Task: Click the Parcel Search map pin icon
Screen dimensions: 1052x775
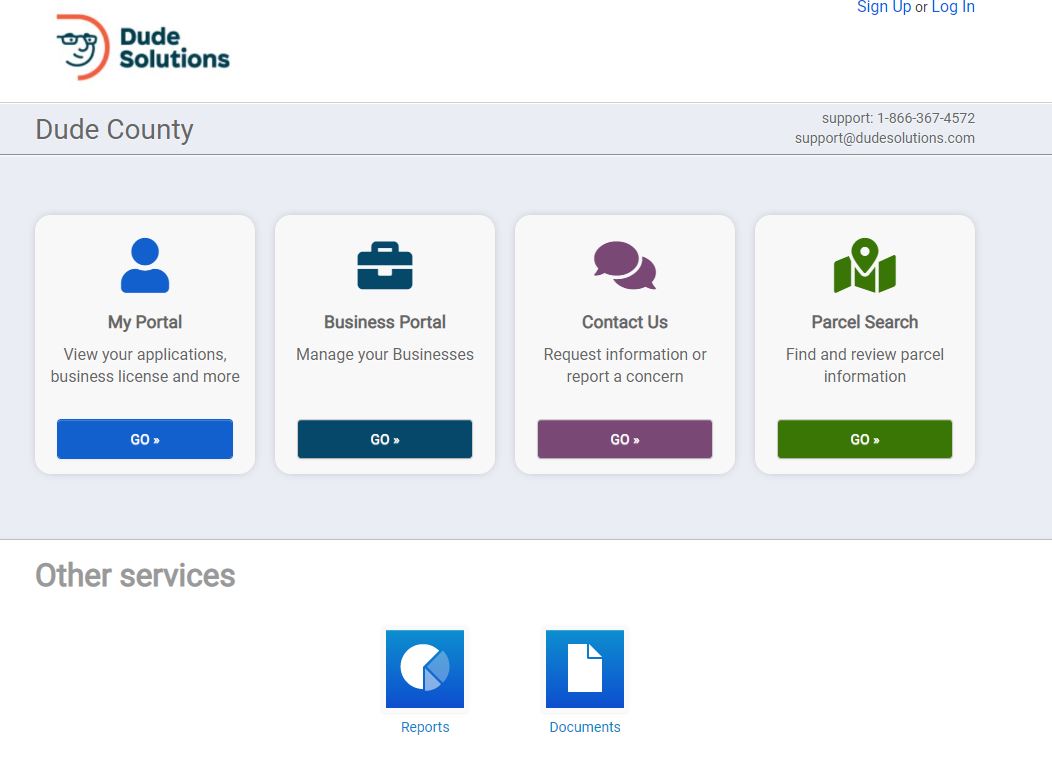Action: 864,262
